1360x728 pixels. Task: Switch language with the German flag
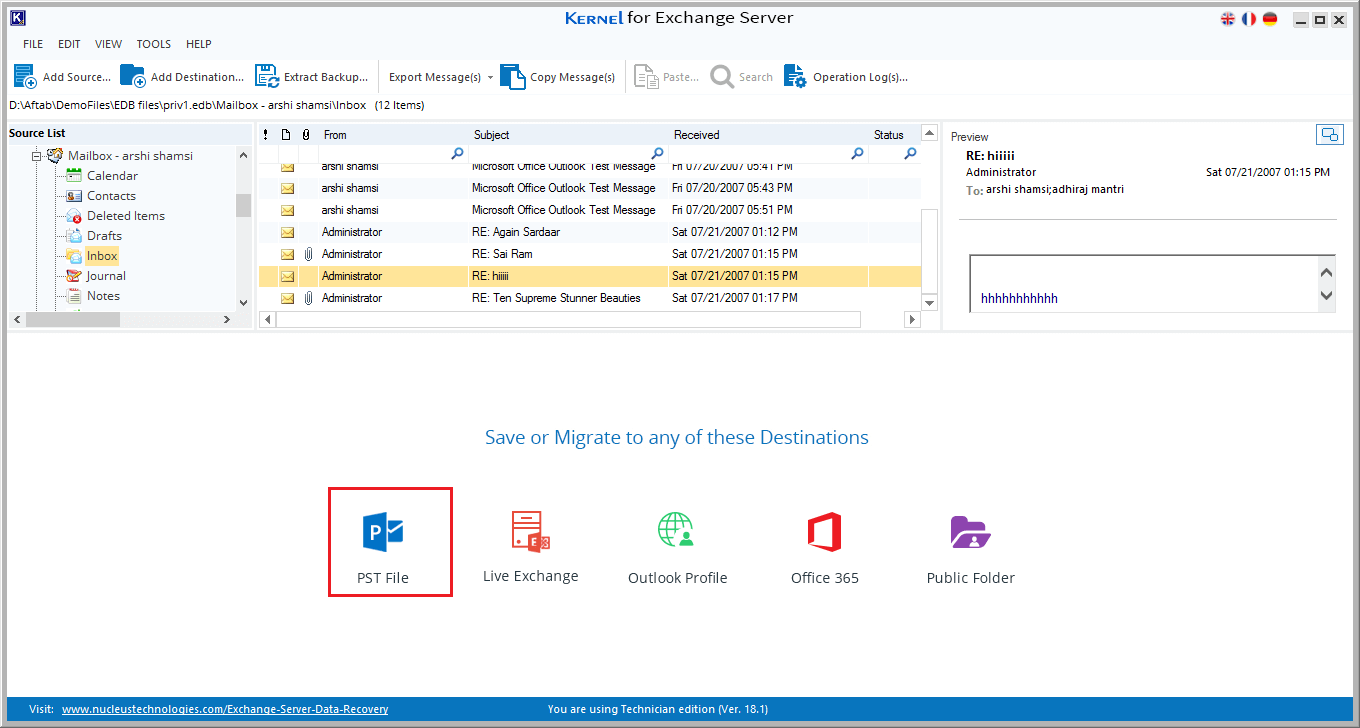(1270, 19)
